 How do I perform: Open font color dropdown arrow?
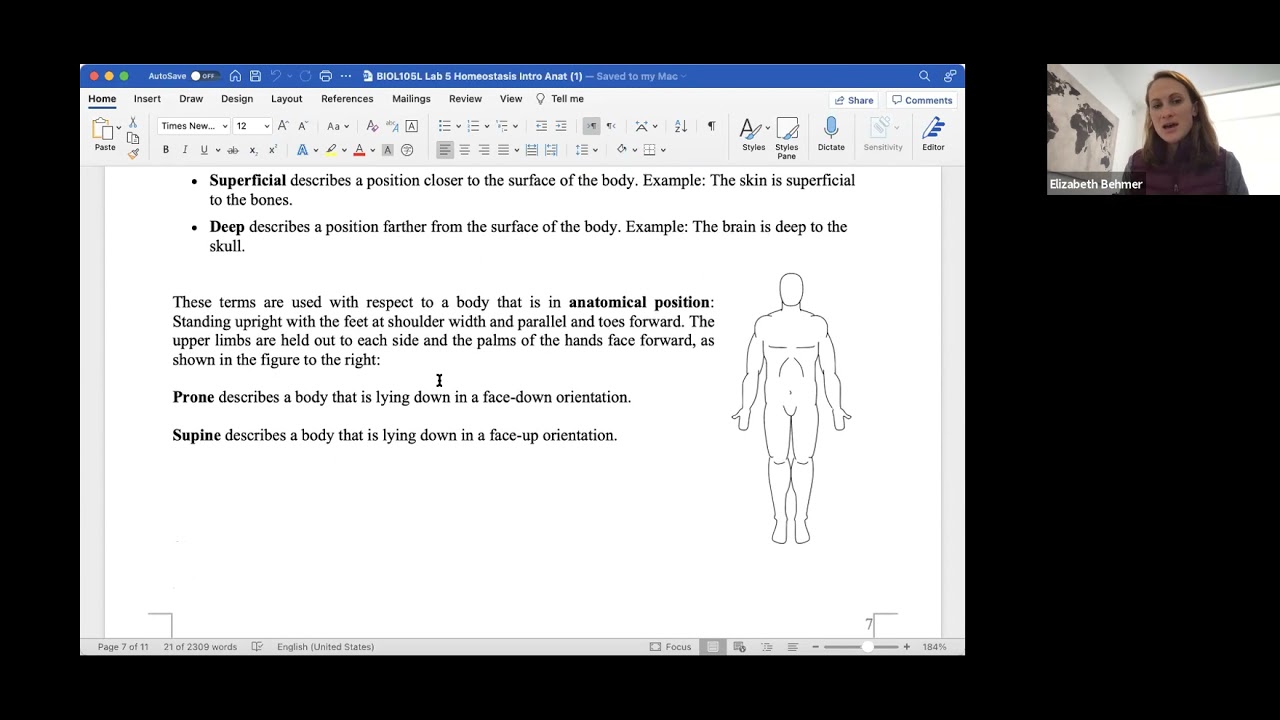pyautogui.click(x=372, y=150)
